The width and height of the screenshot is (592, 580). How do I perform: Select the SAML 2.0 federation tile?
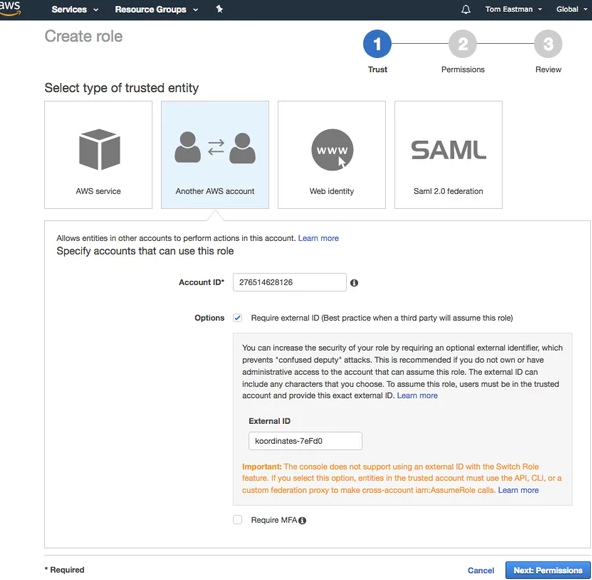(x=448, y=154)
